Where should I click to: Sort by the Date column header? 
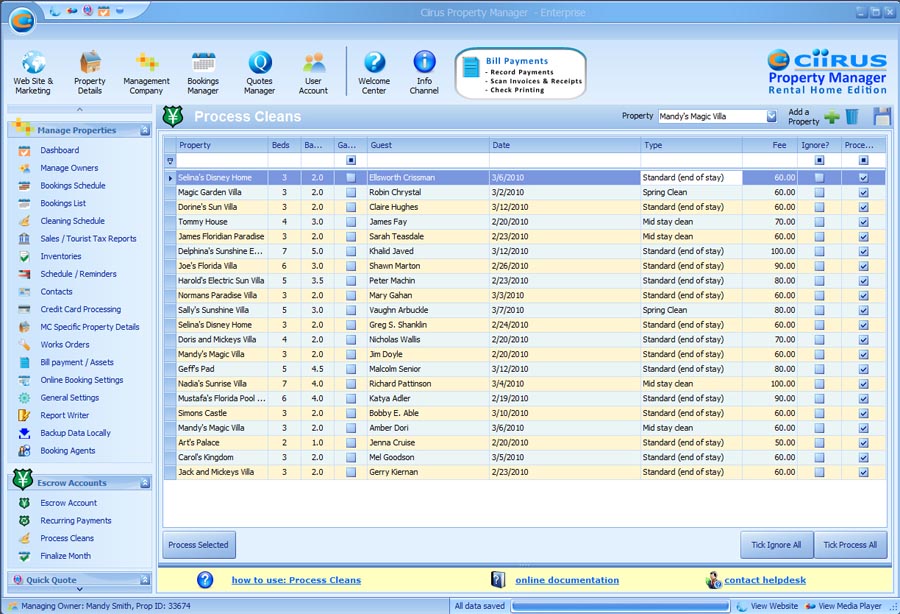tap(564, 145)
